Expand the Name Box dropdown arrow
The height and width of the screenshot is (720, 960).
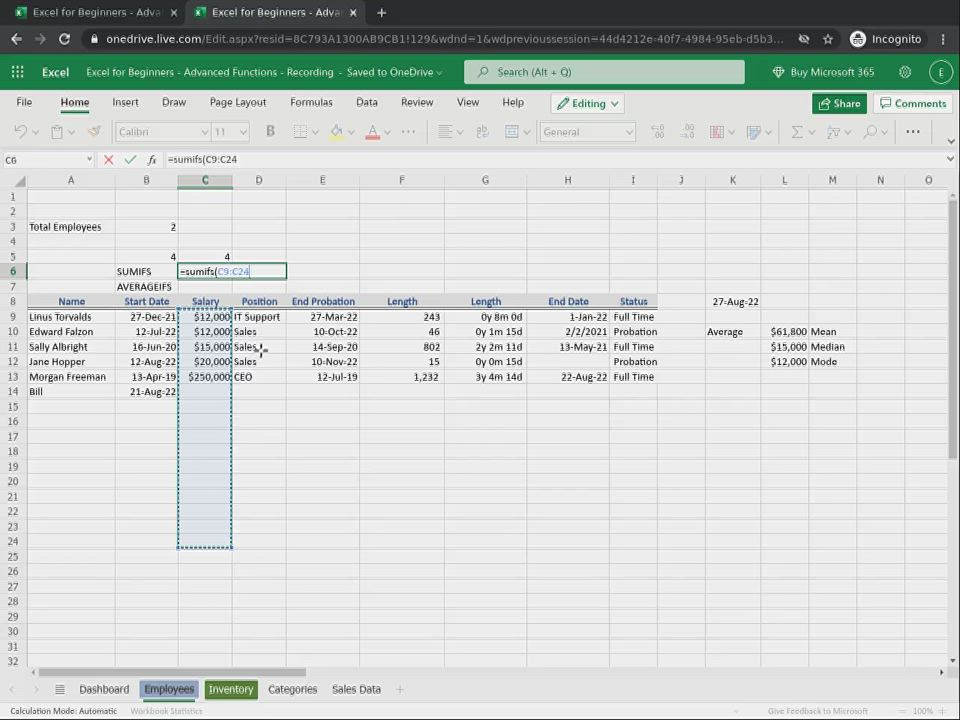(x=89, y=159)
